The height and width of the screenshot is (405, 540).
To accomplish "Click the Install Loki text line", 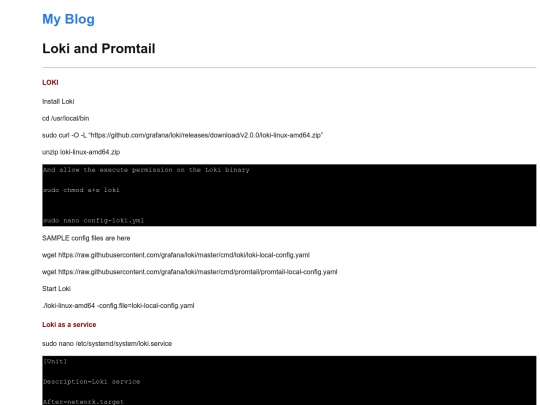I will (58, 101).
